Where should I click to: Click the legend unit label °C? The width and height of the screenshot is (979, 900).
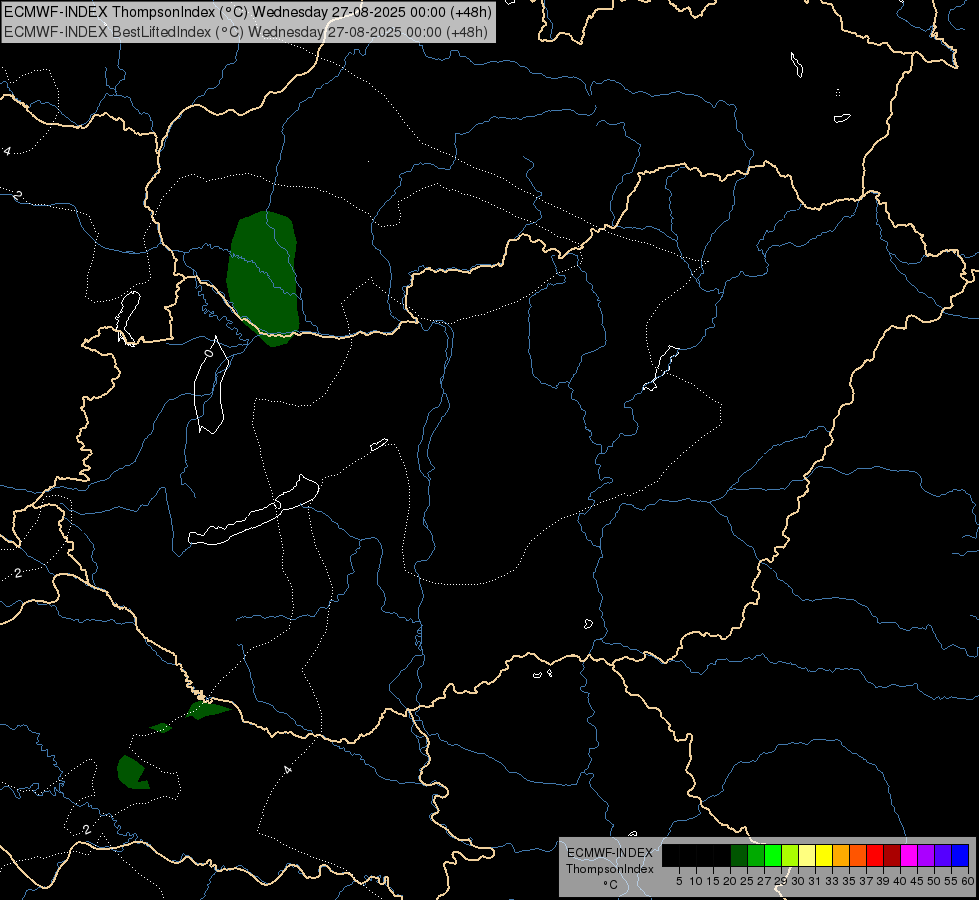click(x=610, y=885)
